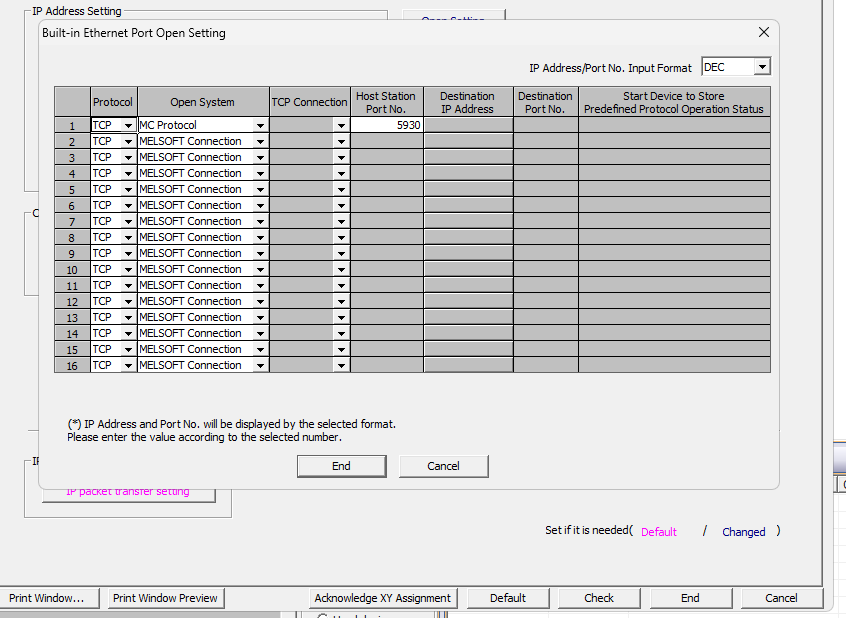Expand the Protocol dropdown in row 12

[x=128, y=302]
